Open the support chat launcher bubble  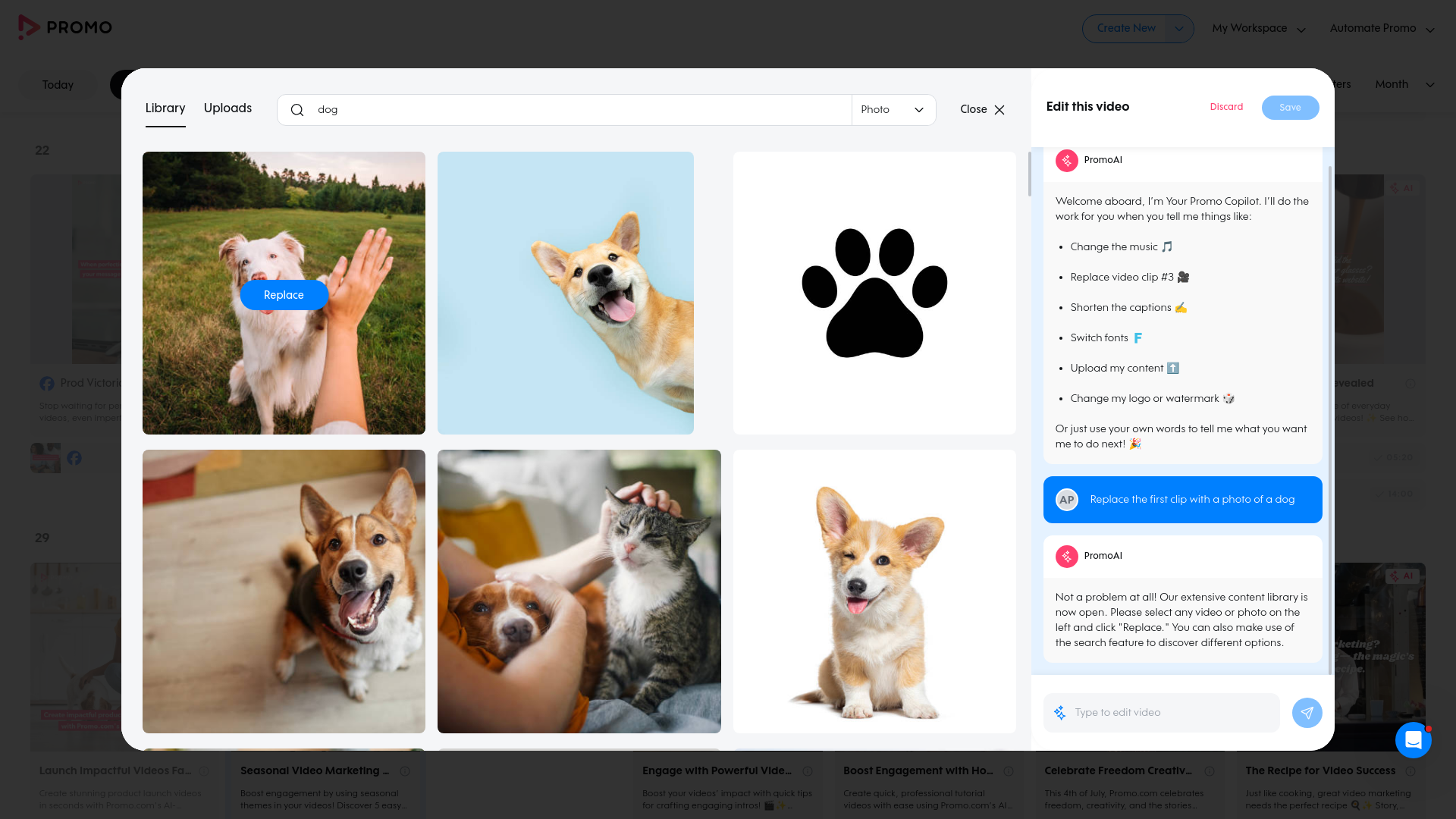[x=1414, y=739]
